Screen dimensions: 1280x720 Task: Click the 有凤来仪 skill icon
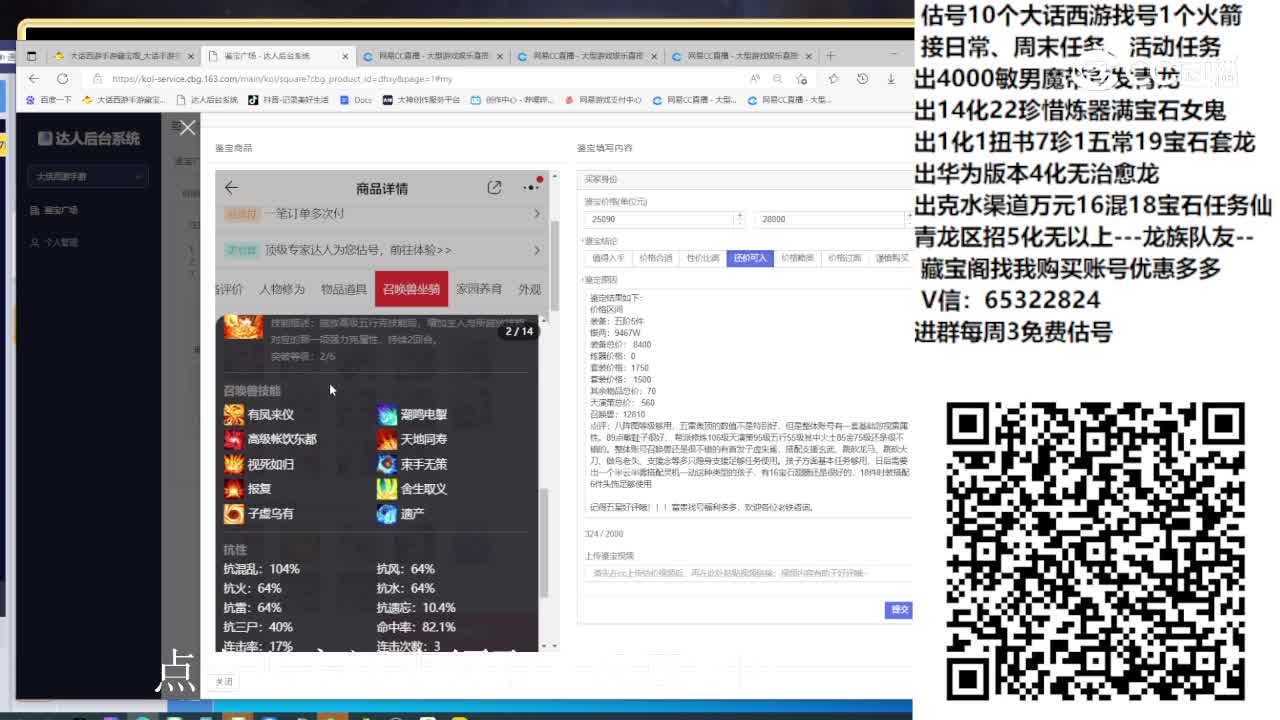click(x=233, y=414)
